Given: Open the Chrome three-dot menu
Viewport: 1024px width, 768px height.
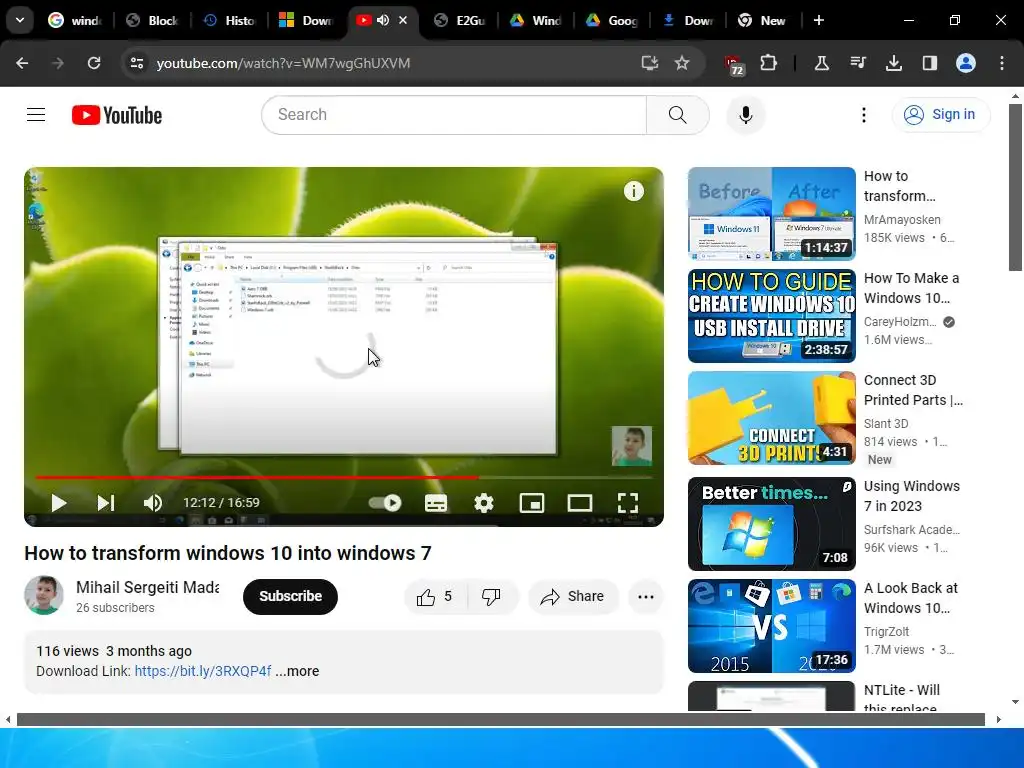Looking at the screenshot, I should pyautogui.click(x=1002, y=63).
